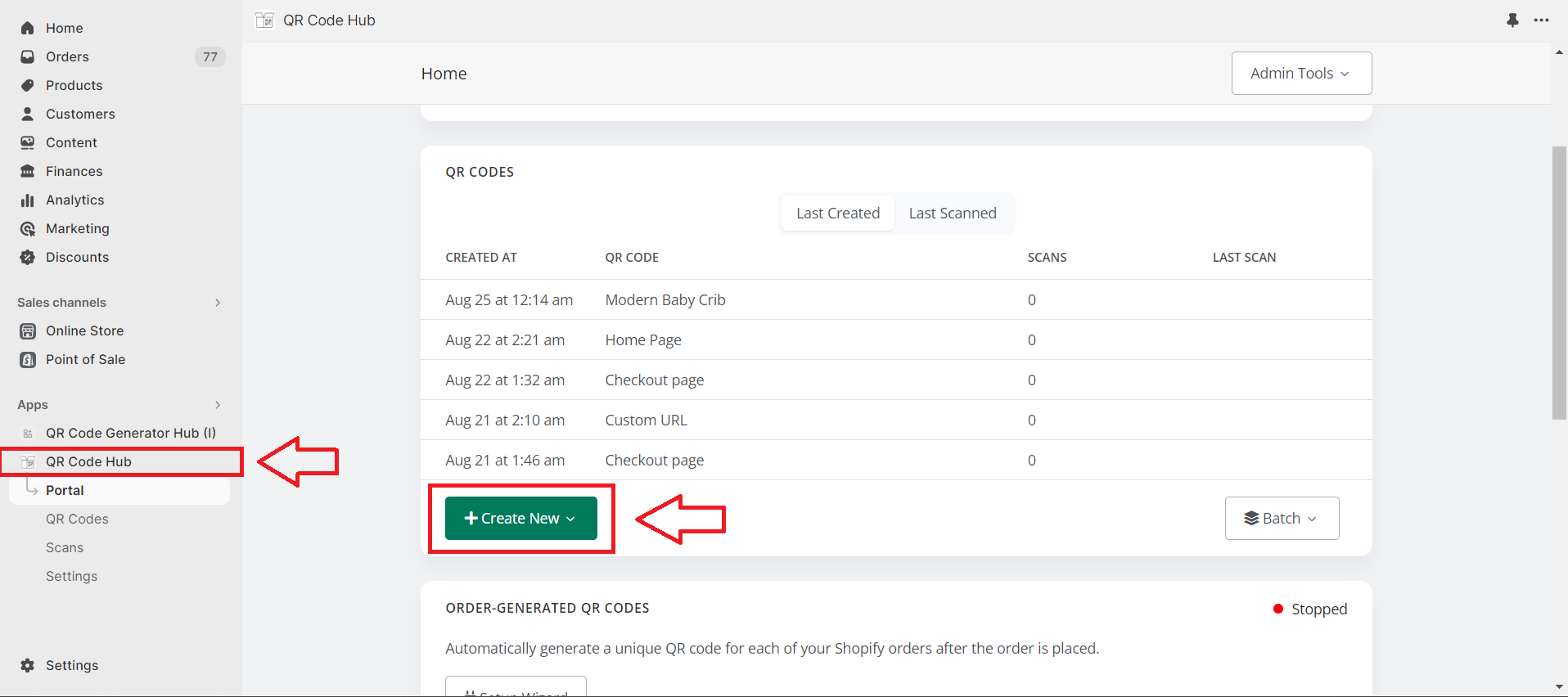This screenshot has width=1568, height=697.
Task: Open the app Settings submenu item
Action: [71, 576]
